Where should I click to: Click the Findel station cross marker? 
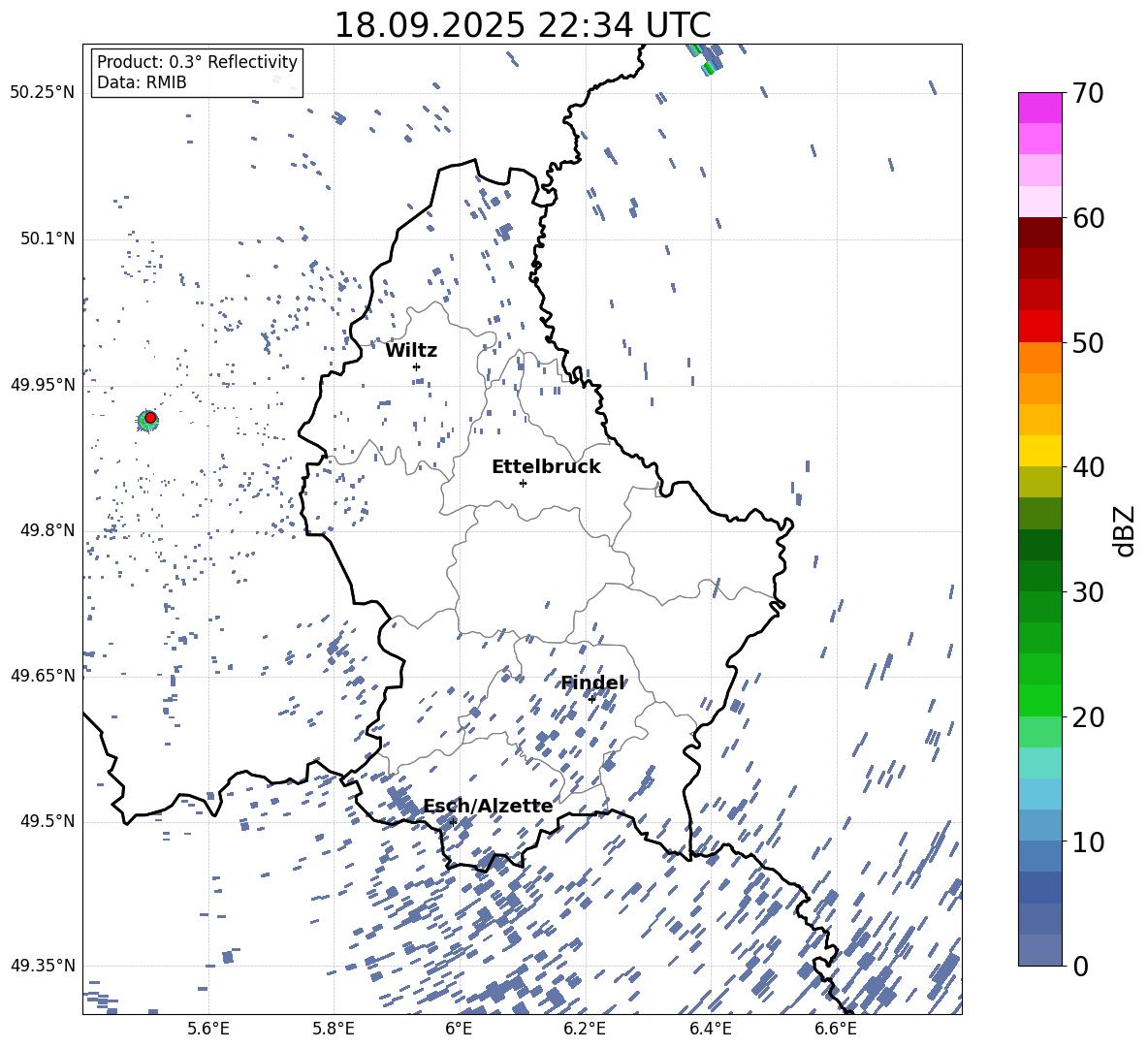[x=591, y=699]
